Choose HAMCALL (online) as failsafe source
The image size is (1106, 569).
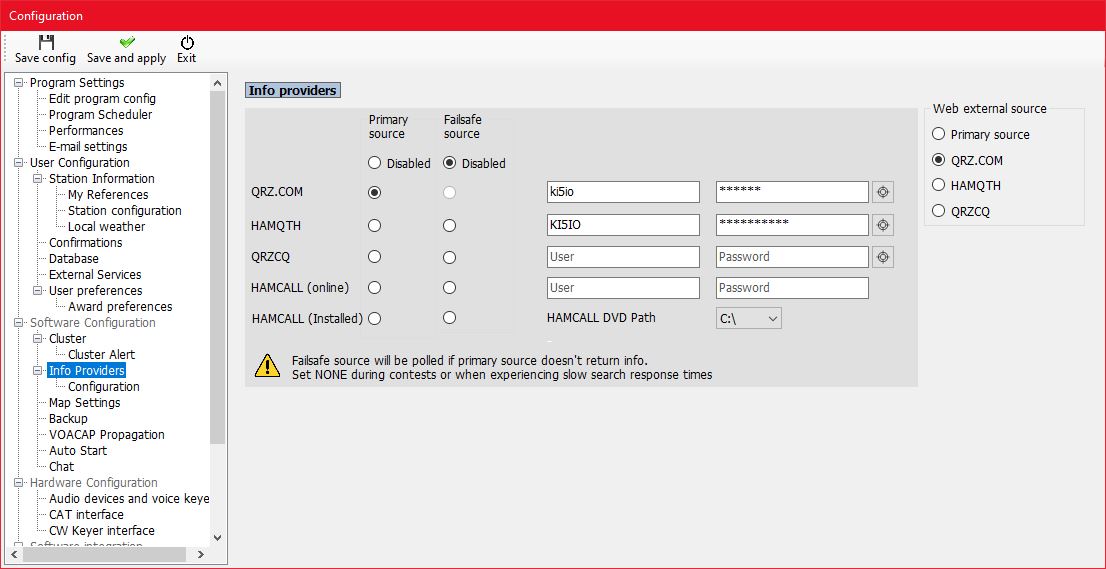pos(449,288)
